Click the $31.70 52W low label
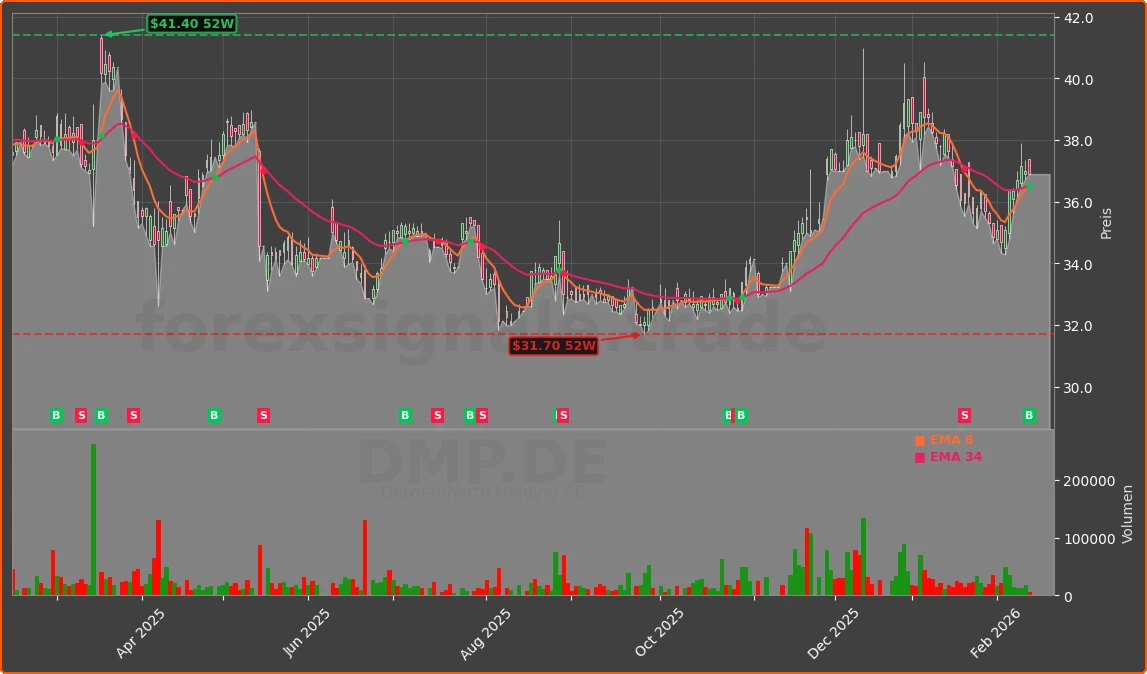Image resolution: width=1147 pixels, height=674 pixels. pos(552,346)
